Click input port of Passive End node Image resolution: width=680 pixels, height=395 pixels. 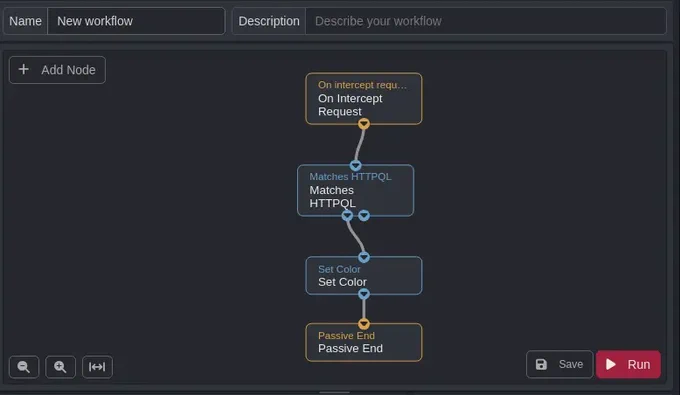coord(364,324)
